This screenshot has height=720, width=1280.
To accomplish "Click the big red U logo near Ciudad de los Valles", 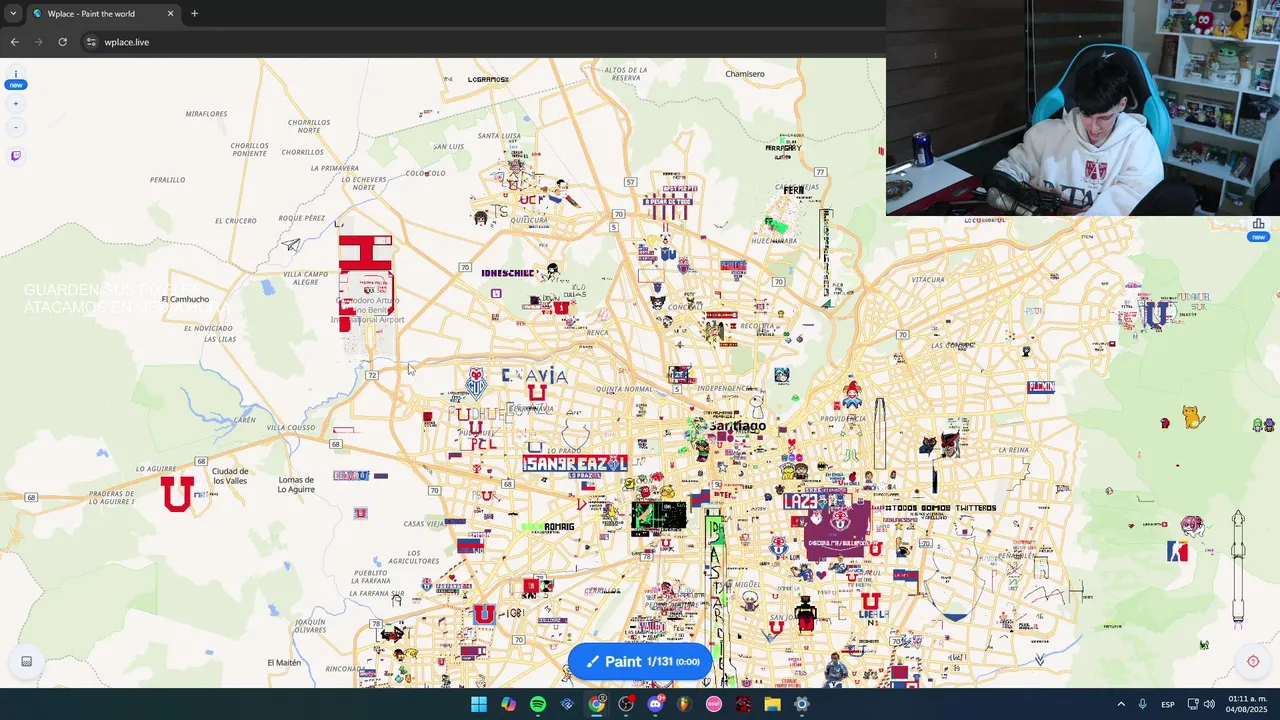I will click(178, 494).
